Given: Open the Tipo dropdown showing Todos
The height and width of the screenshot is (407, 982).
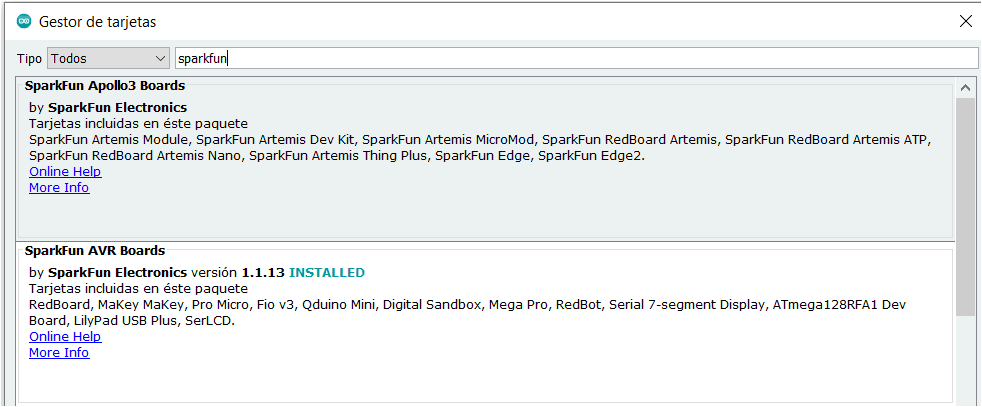Looking at the screenshot, I should (x=107, y=59).
